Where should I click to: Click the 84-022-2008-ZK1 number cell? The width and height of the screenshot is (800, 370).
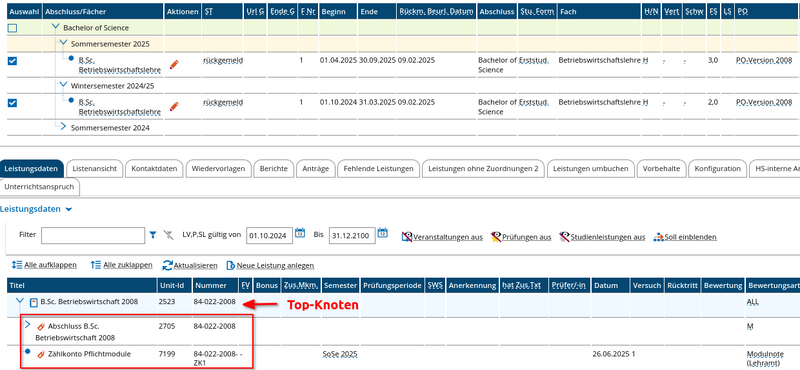coord(216,359)
